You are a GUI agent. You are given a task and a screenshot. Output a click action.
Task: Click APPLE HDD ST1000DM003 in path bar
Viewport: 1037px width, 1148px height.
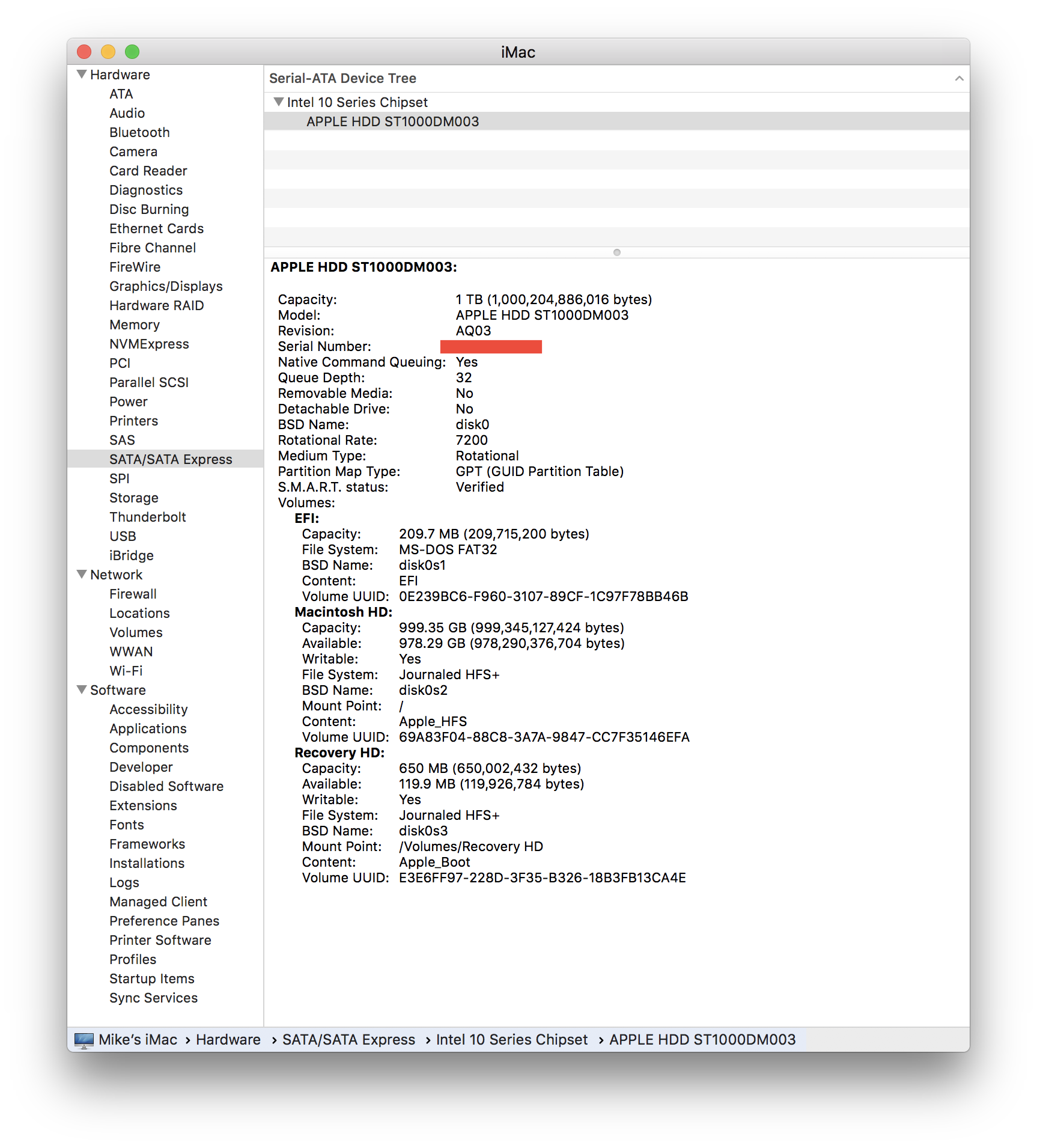point(702,1040)
